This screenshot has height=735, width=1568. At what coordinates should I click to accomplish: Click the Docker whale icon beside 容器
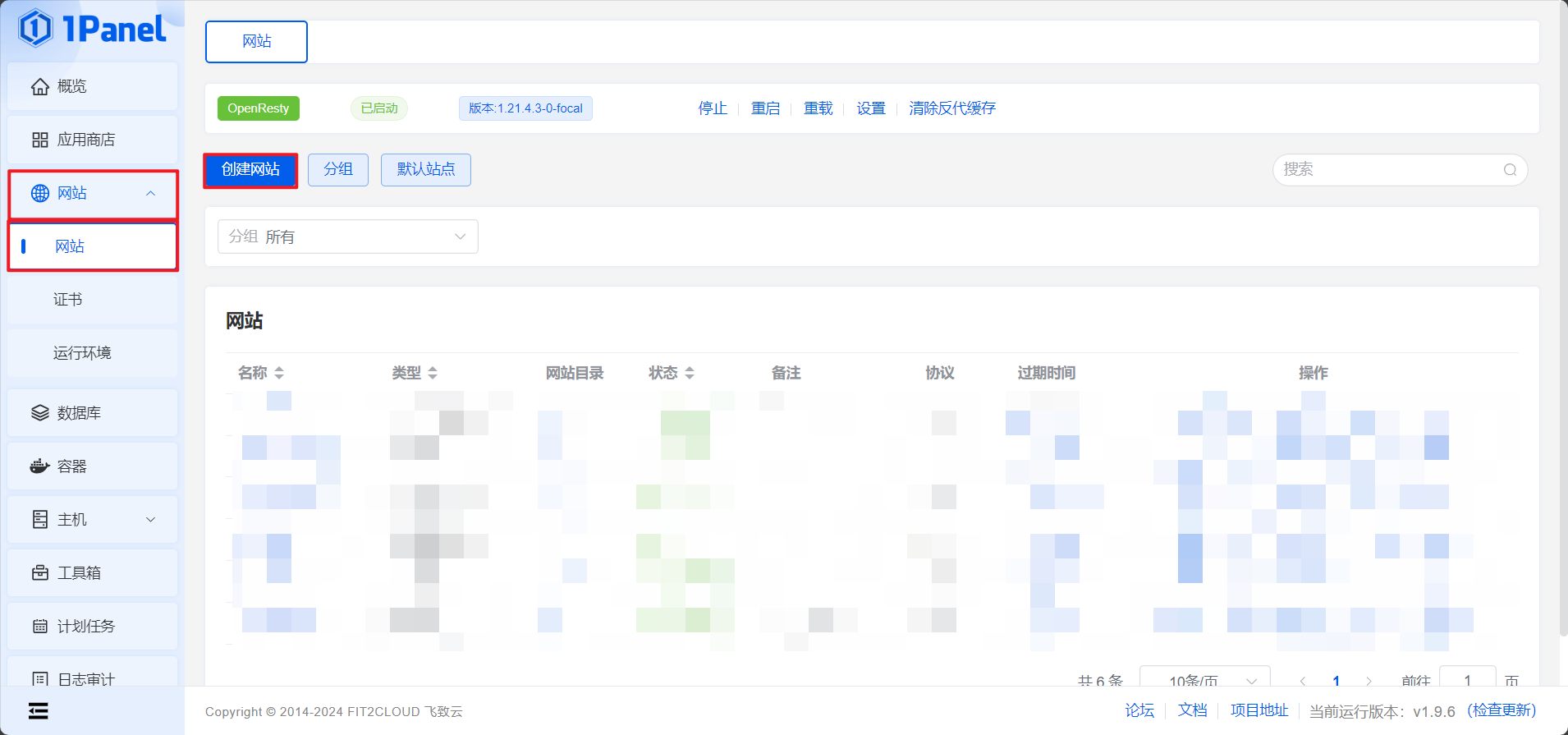pos(39,466)
